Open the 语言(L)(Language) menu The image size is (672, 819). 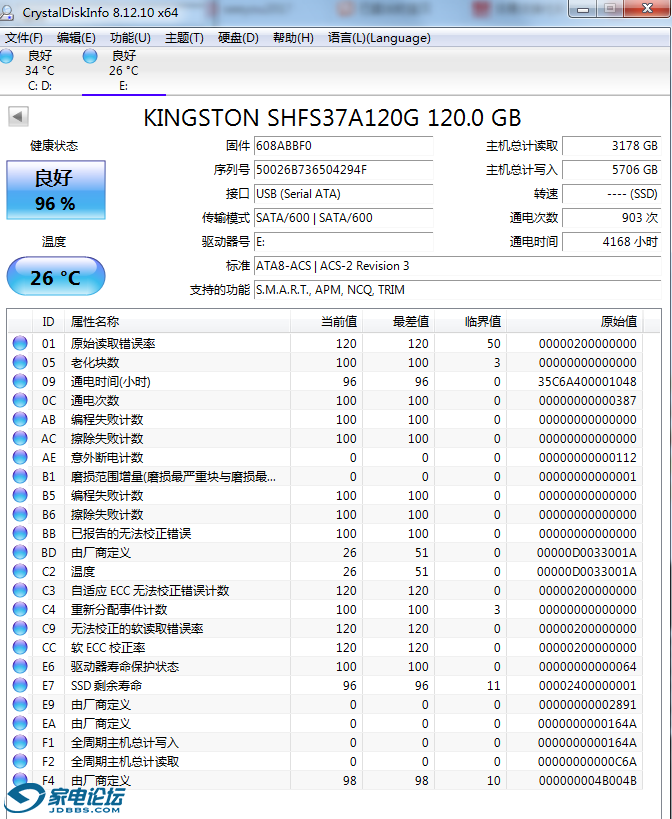[379, 38]
